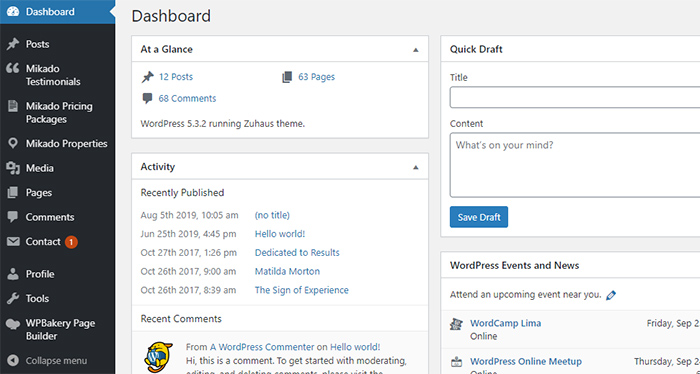The width and height of the screenshot is (700, 374).
Task: Click the Tools wrench icon
Action: [x=13, y=298]
